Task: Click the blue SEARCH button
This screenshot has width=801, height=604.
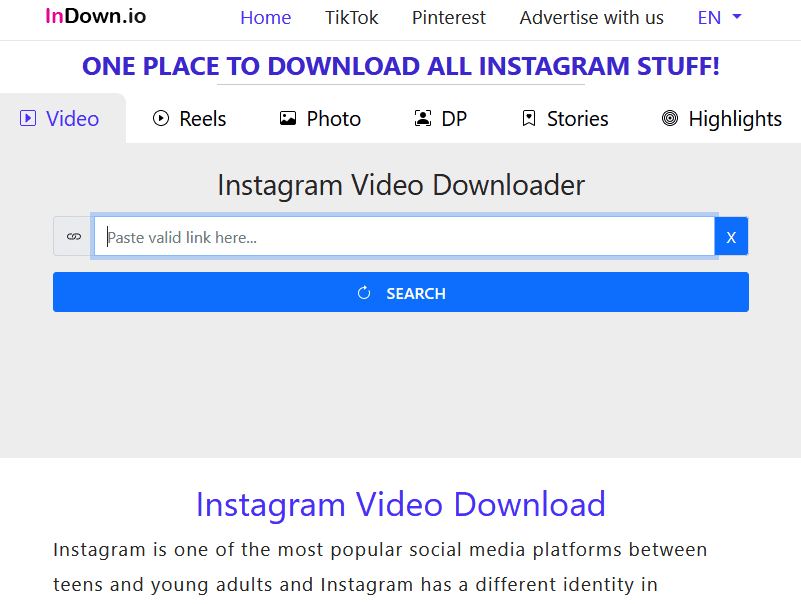Action: coord(401,292)
